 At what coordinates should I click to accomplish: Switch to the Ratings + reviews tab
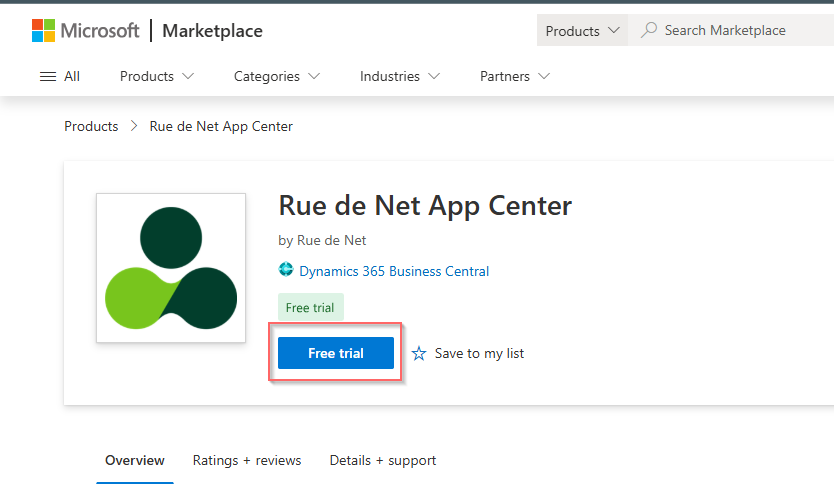247,460
